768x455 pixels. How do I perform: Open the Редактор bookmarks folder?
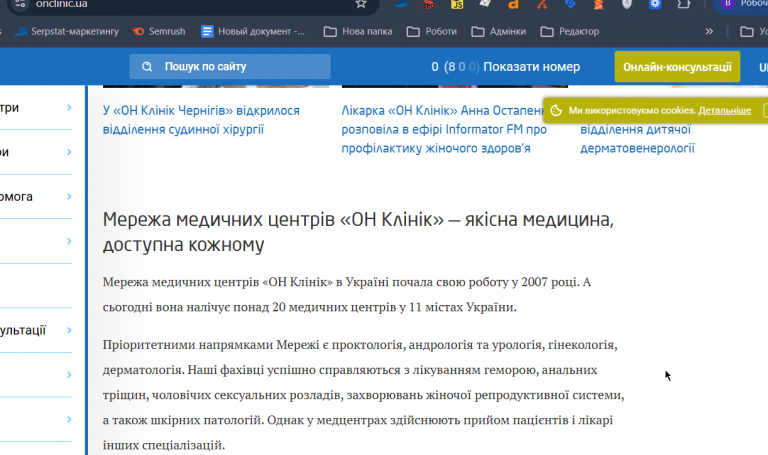(570, 31)
